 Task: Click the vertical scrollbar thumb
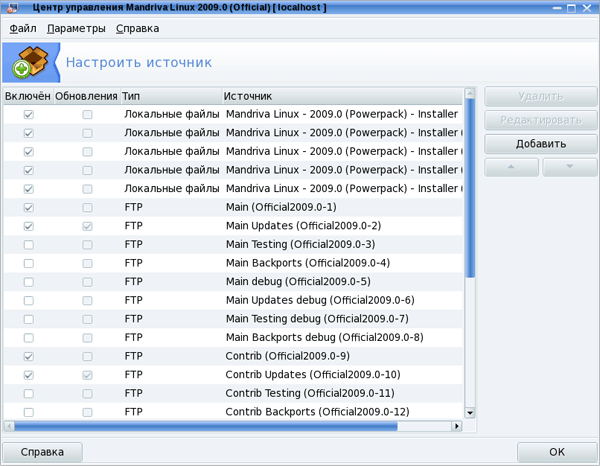coord(470,188)
